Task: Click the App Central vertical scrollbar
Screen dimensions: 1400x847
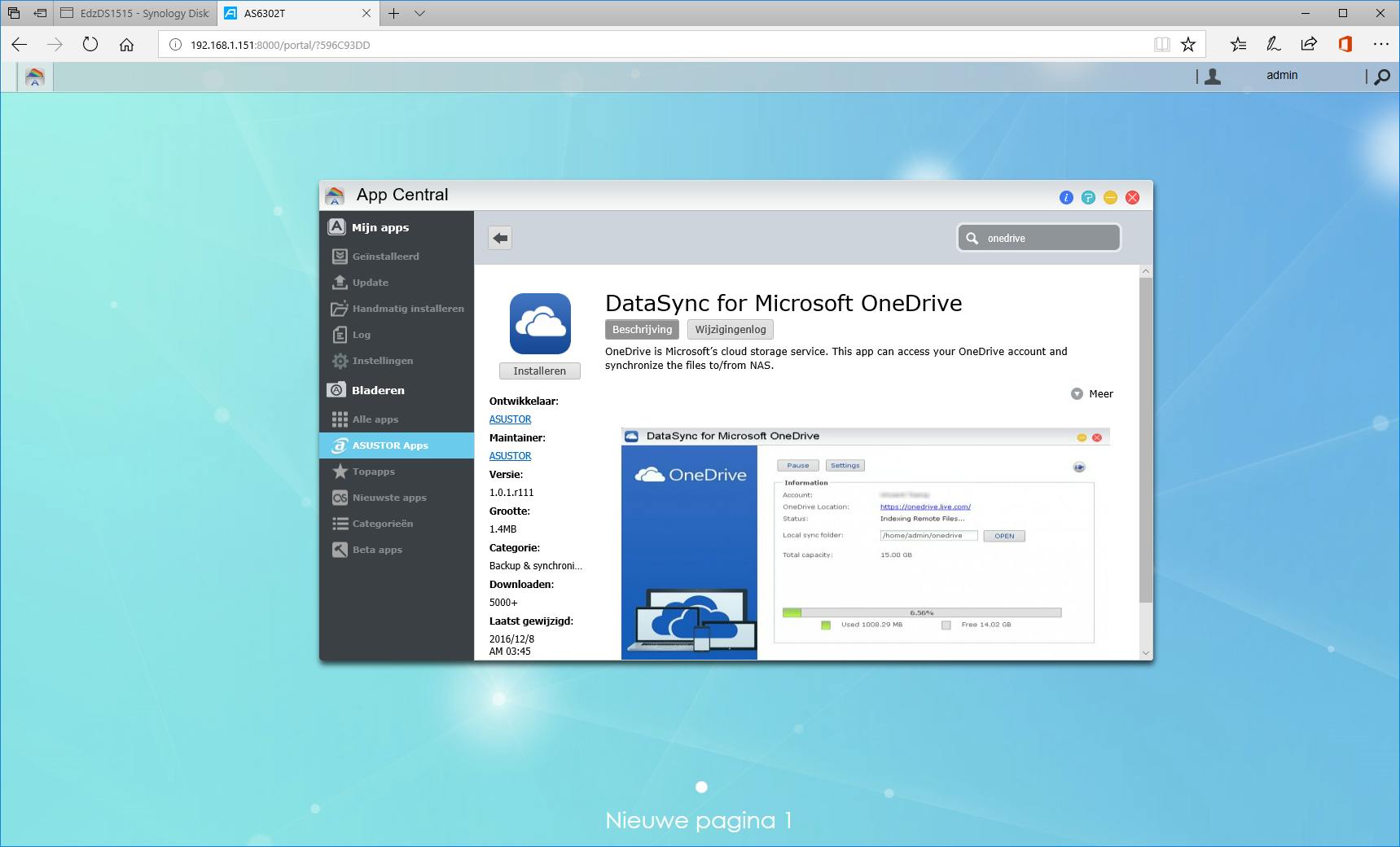Action: pyautogui.click(x=1146, y=440)
